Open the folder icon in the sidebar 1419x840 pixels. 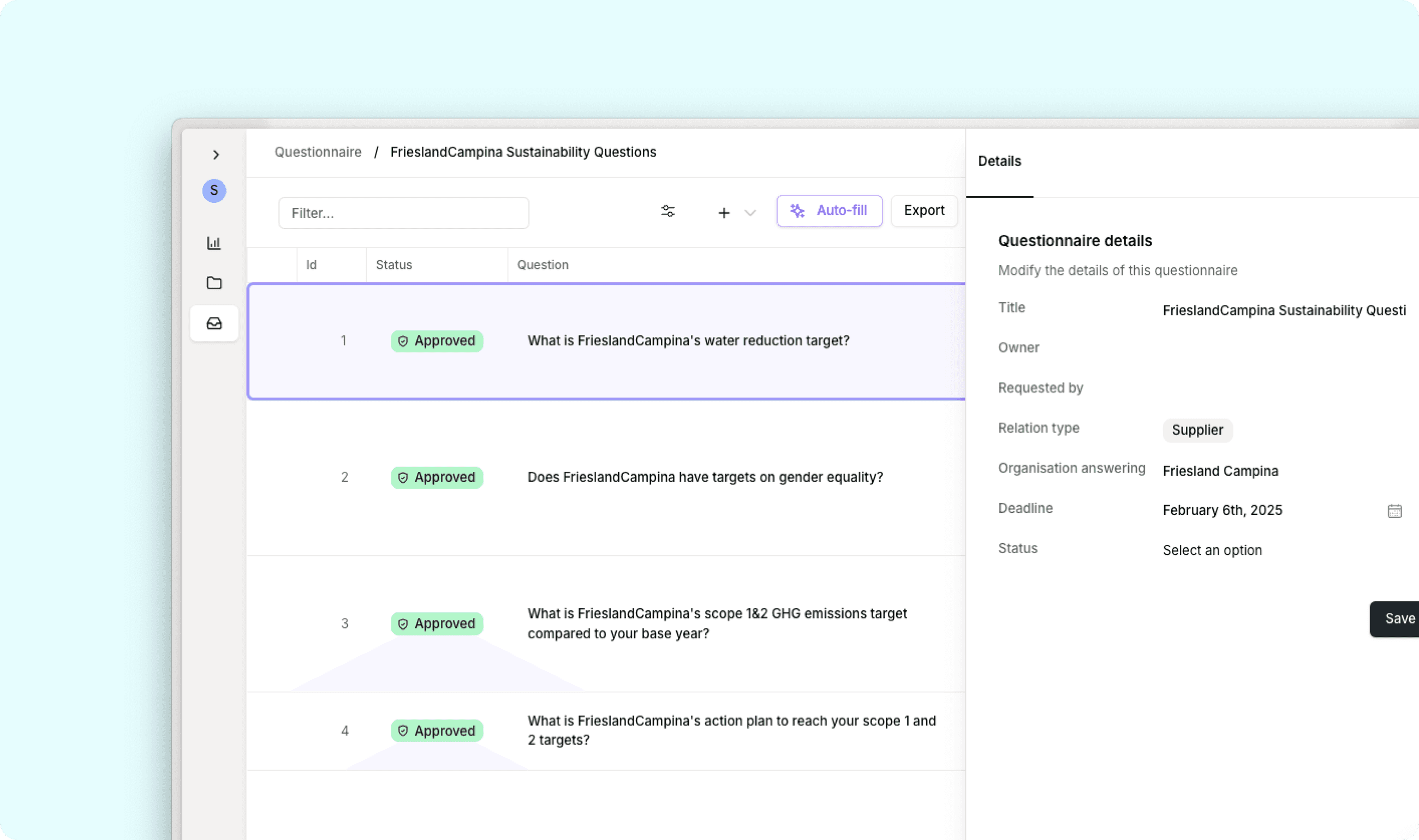214,283
